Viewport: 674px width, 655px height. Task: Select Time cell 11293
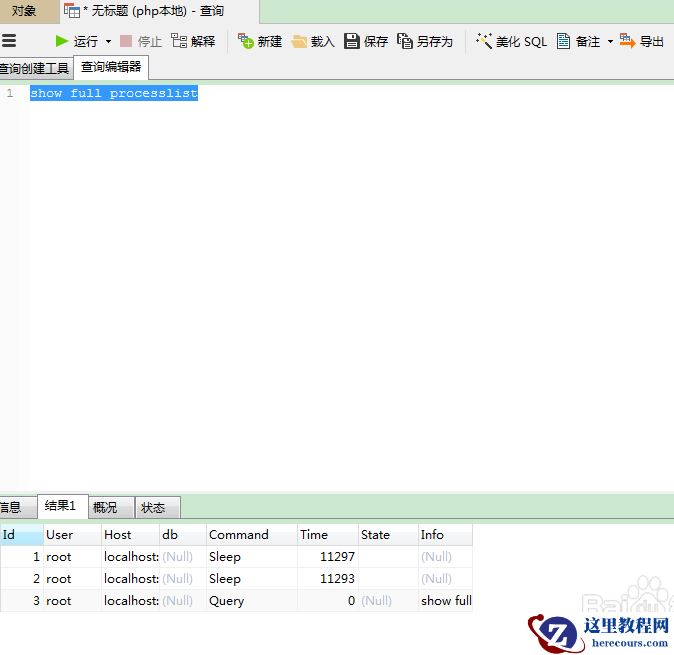click(328, 578)
